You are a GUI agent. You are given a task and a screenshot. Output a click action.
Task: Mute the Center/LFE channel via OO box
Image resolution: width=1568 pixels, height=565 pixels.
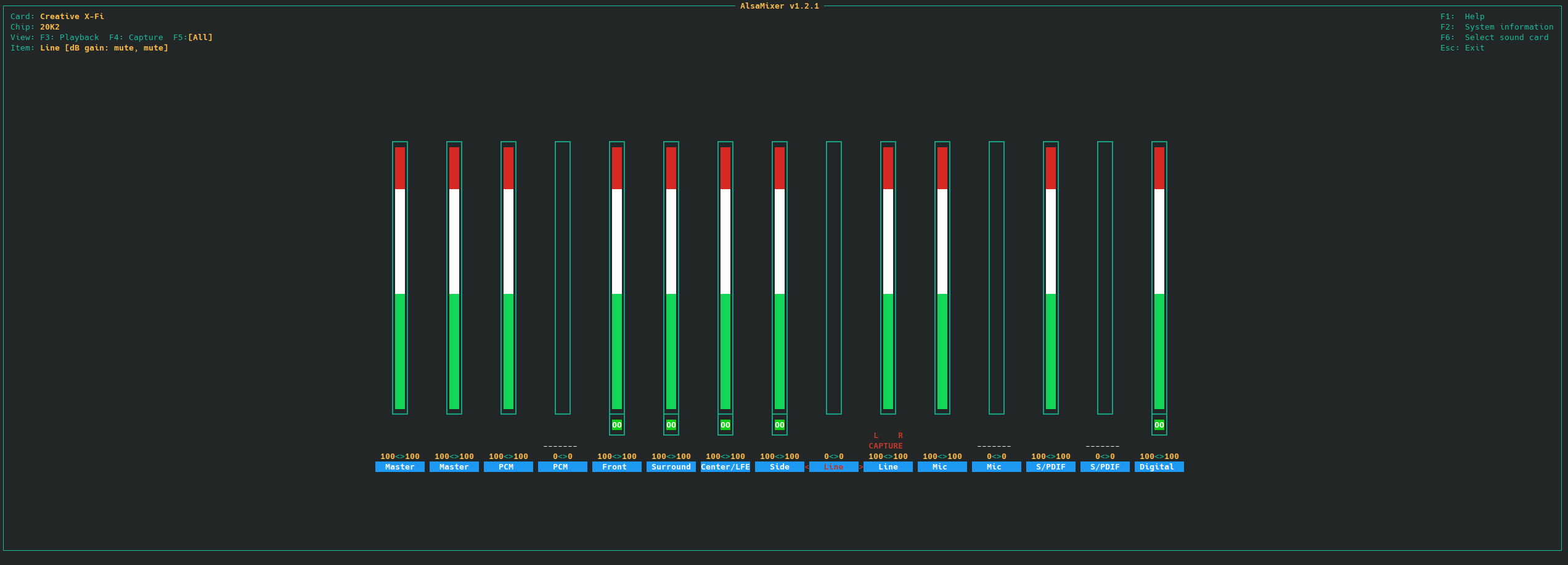pos(725,425)
